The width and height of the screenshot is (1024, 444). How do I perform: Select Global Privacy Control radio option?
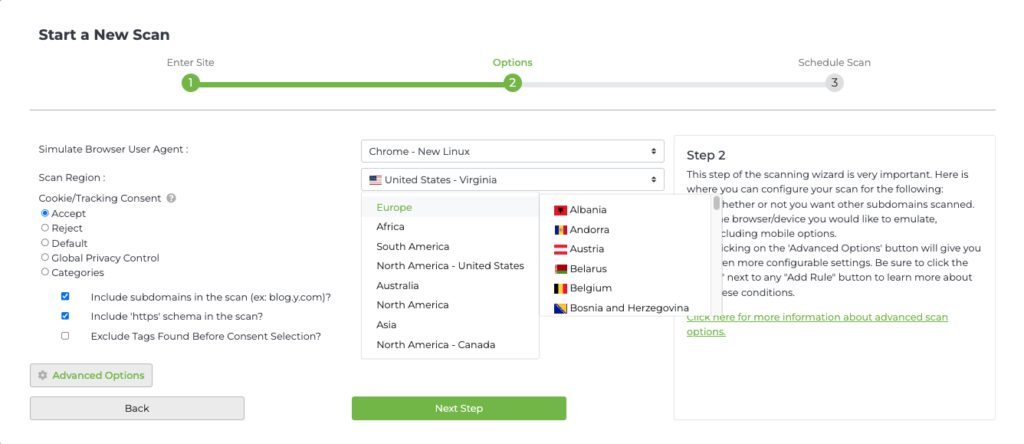[x=45, y=257]
